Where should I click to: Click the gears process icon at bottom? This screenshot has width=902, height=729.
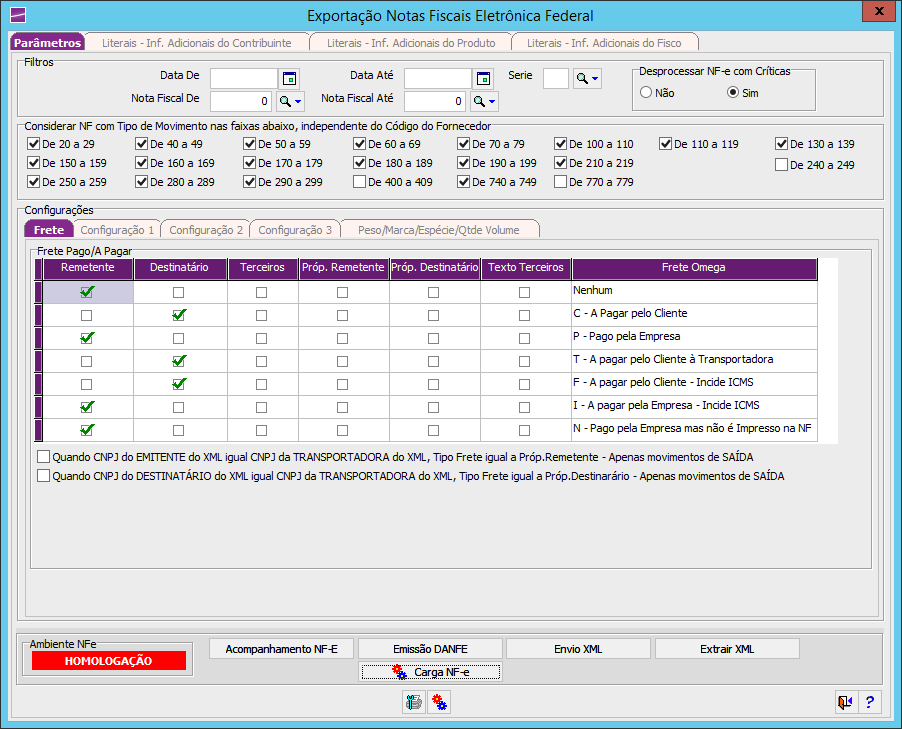[x=439, y=702]
